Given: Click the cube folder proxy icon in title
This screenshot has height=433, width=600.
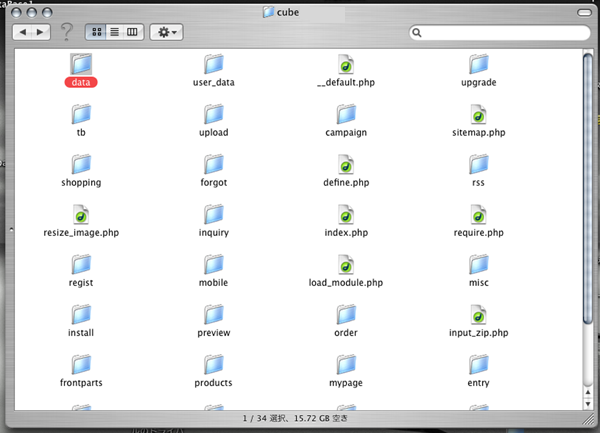Looking at the screenshot, I should click(268, 12).
